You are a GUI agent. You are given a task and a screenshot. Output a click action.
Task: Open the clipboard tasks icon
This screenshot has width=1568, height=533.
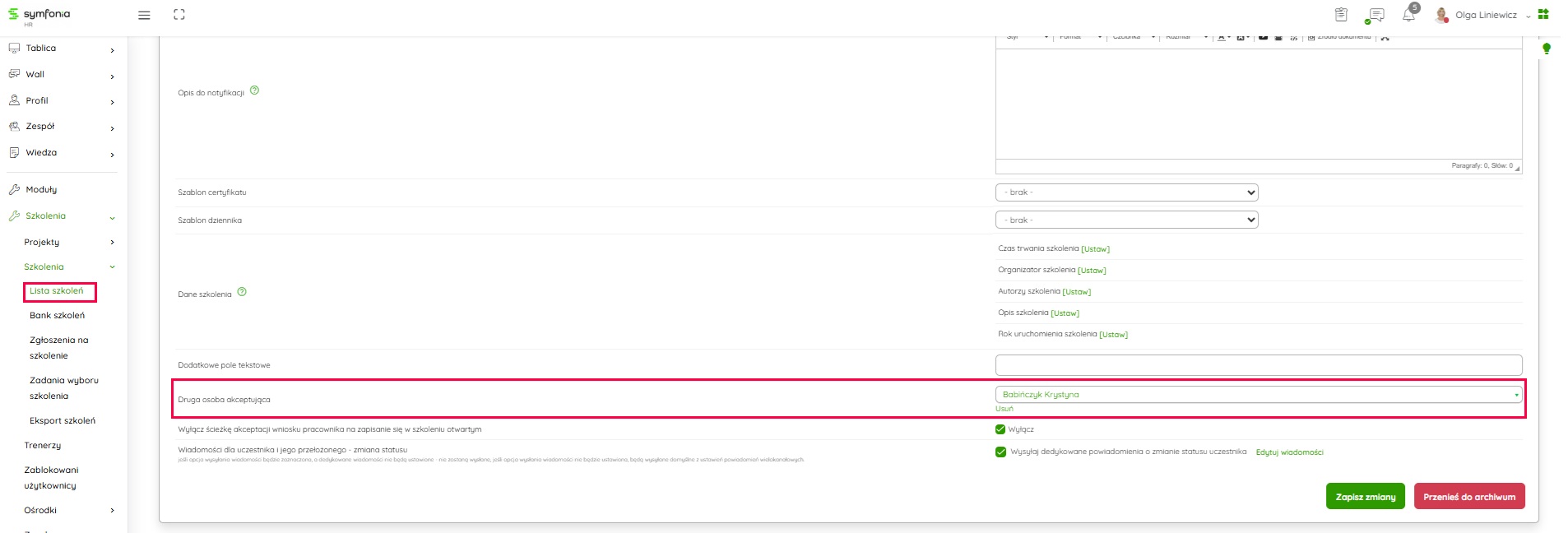[1341, 15]
